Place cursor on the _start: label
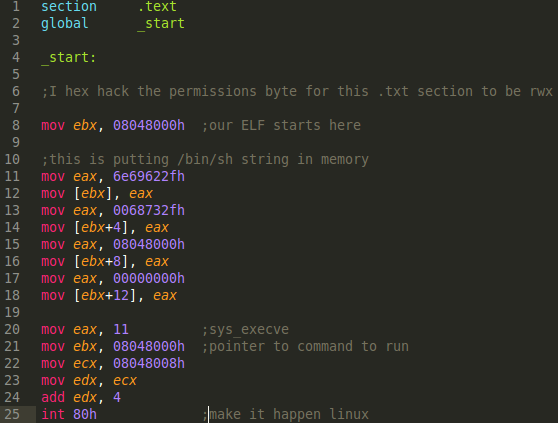This screenshot has height=423, width=558. point(69,58)
